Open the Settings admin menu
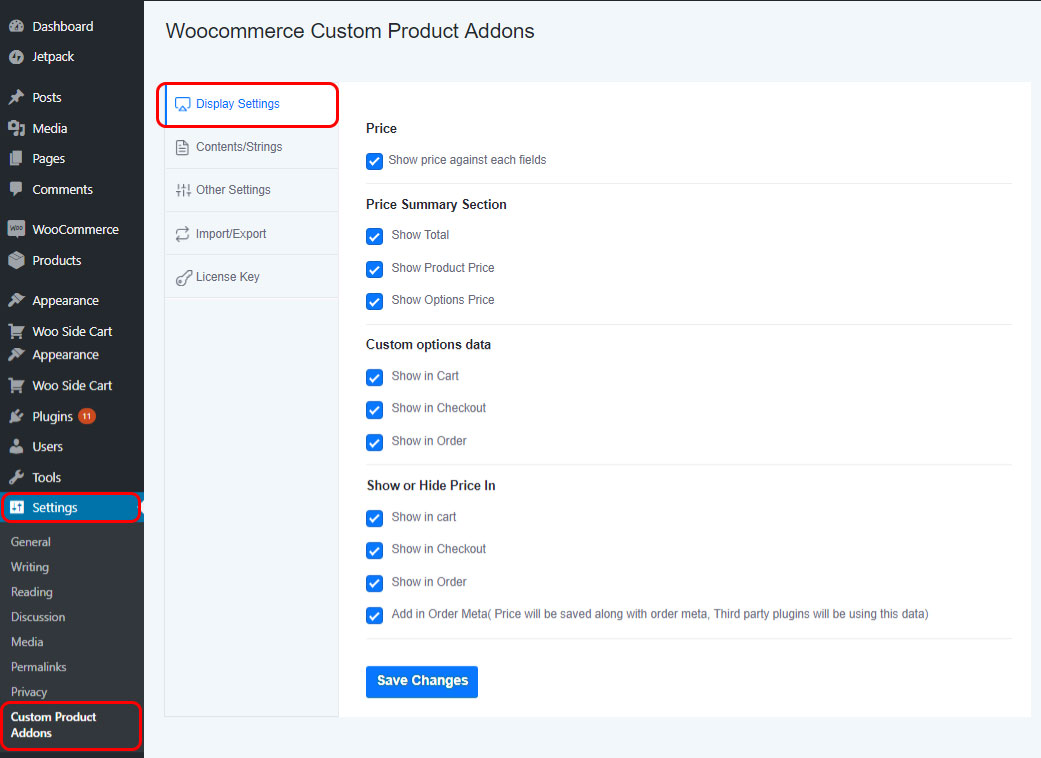Image resolution: width=1041 pixels, height=758 pixels. click(x=72, y=508)
